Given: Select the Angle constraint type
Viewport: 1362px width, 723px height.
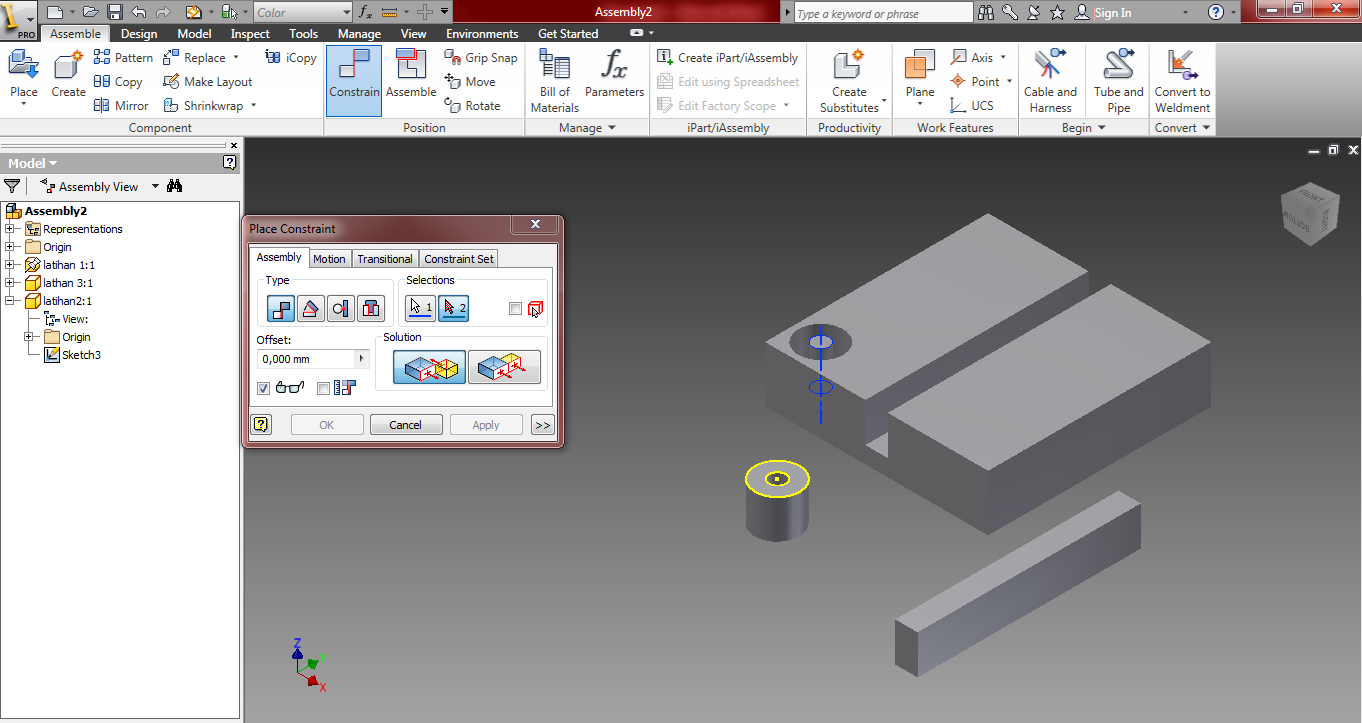Looking at the screenshot, I should 311,308.
